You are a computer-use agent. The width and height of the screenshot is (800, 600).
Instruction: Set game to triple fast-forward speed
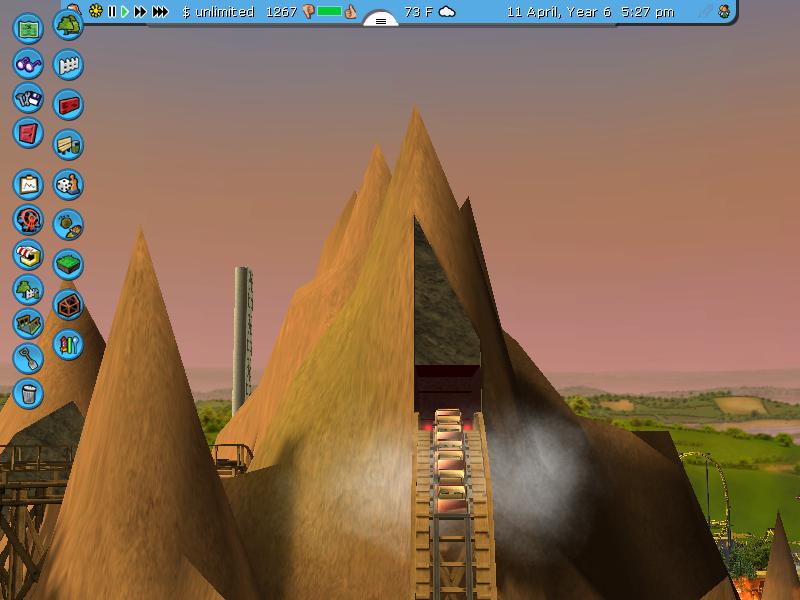[160, 11]
